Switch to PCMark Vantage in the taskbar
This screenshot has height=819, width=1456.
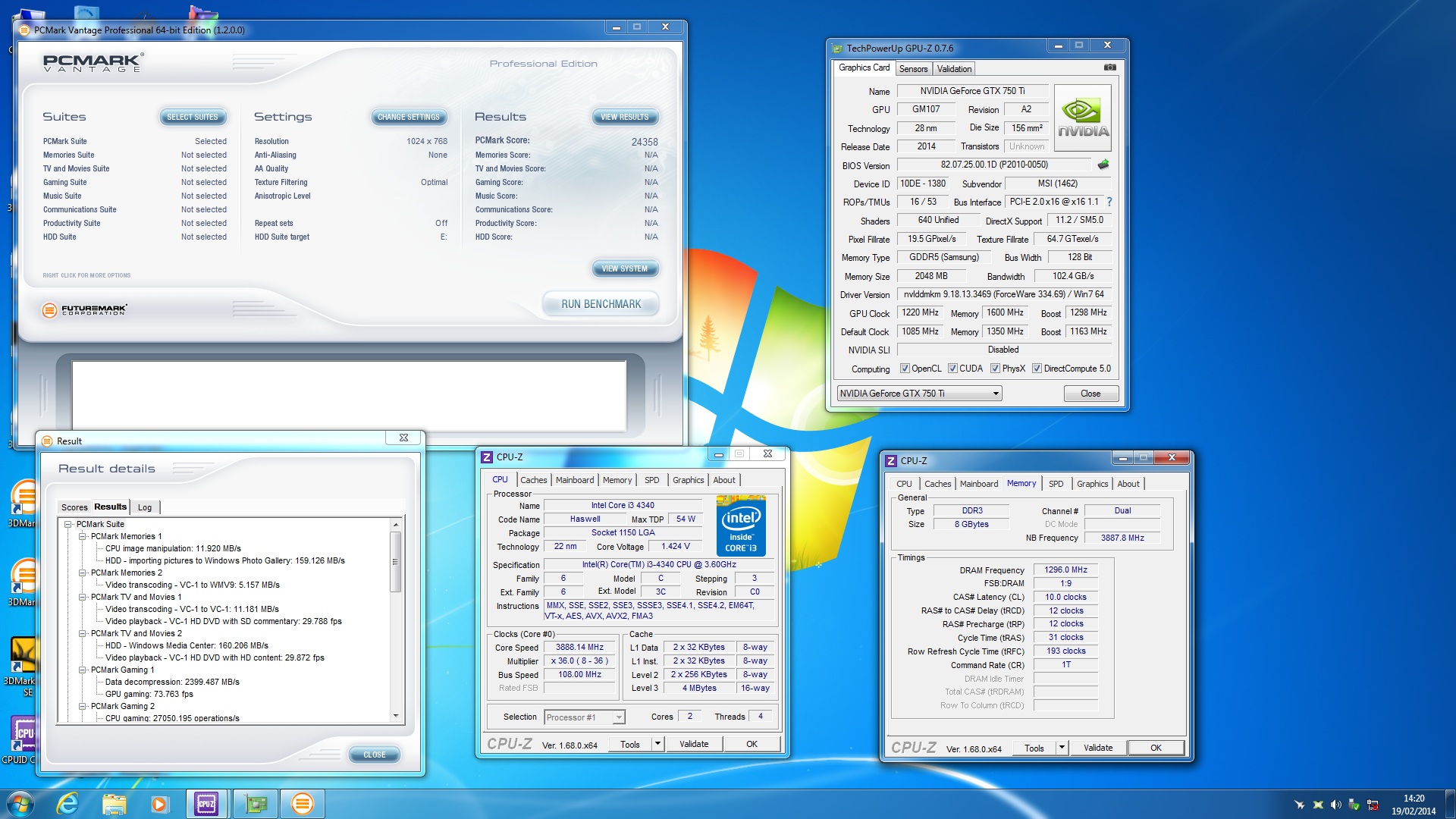pyautogui.click(x=302, y=804)
